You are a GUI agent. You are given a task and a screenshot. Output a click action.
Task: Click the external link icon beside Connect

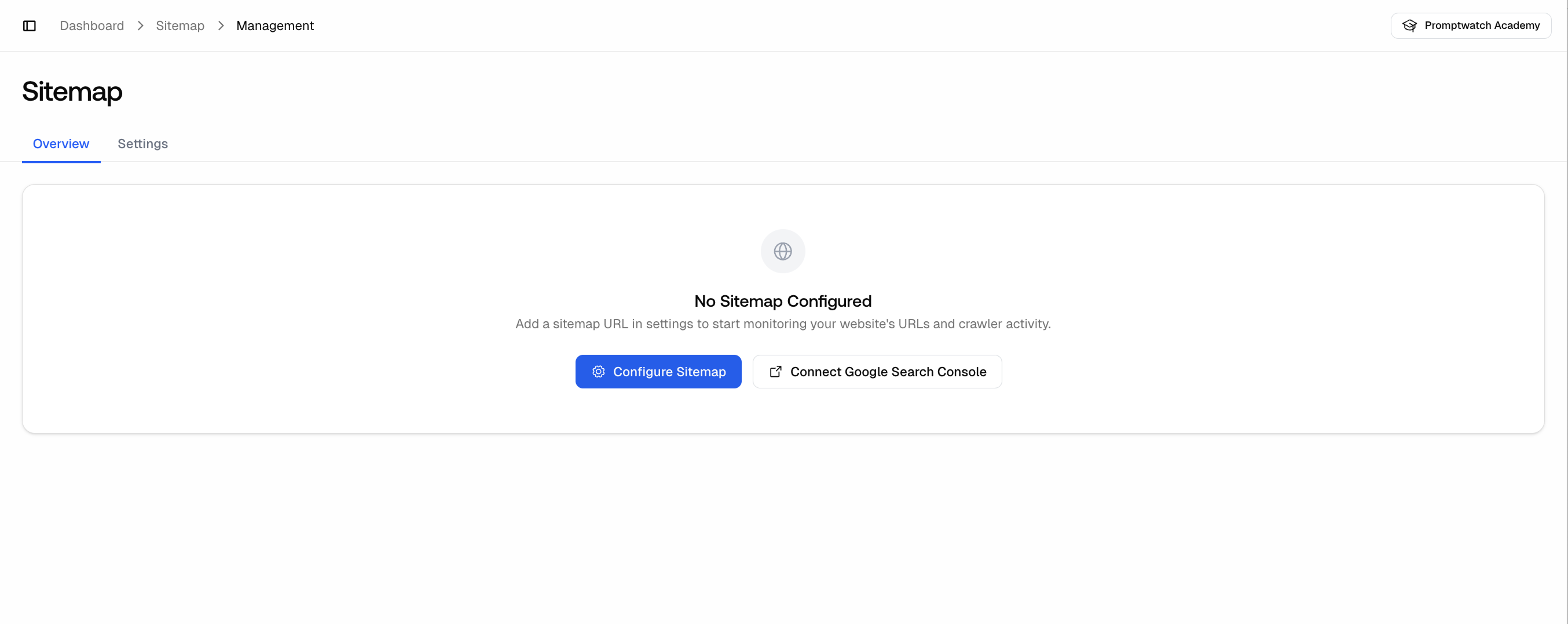(775, 372)
